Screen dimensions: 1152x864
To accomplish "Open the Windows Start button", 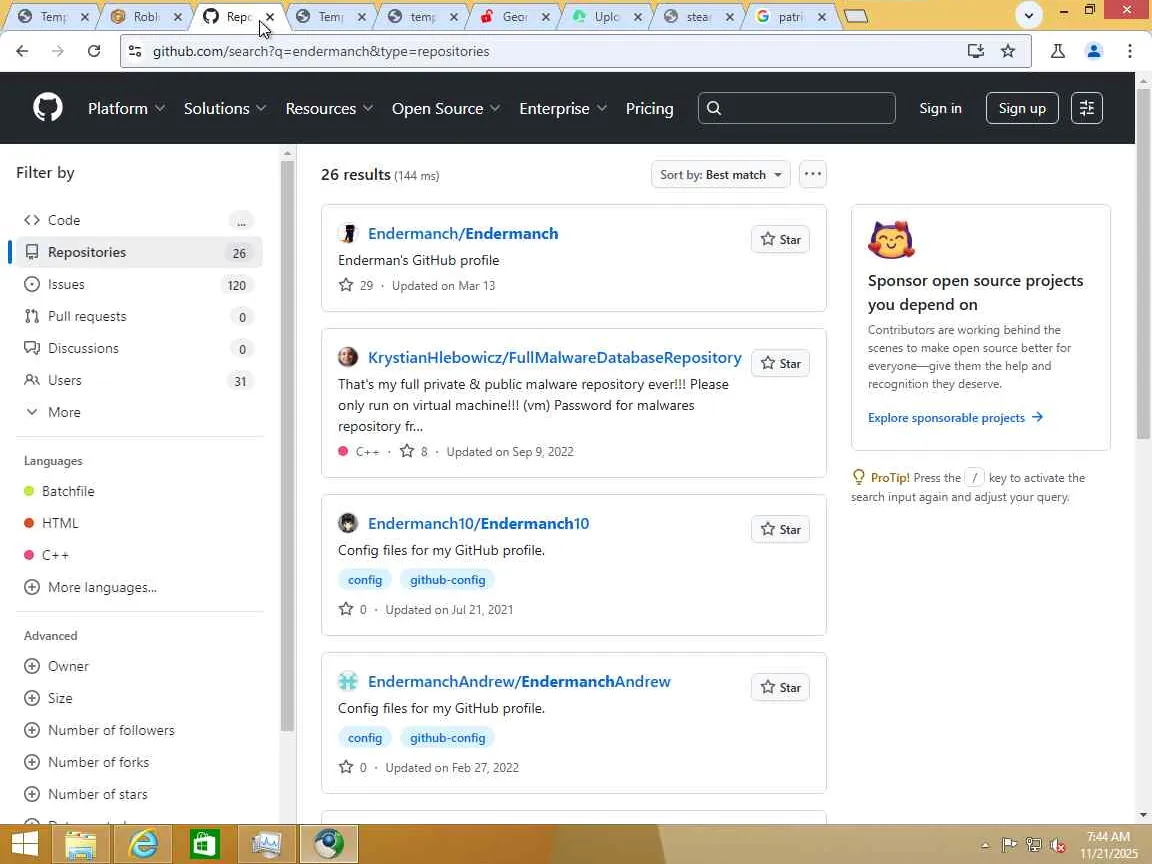I will tap(24, 843).
